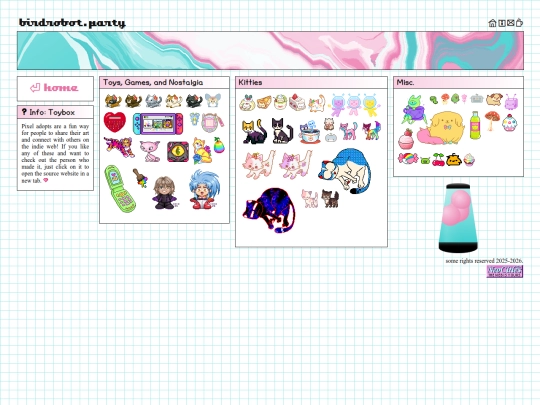Viewport: 540px width, 405px height.
Task: Open the toast-shaped cat adopt
Action: tap(264, 102)
